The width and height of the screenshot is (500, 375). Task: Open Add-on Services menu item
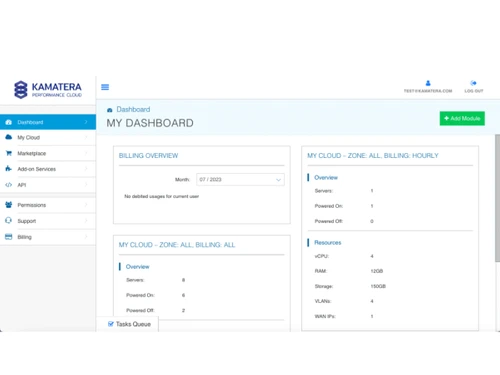pos(48,169)
